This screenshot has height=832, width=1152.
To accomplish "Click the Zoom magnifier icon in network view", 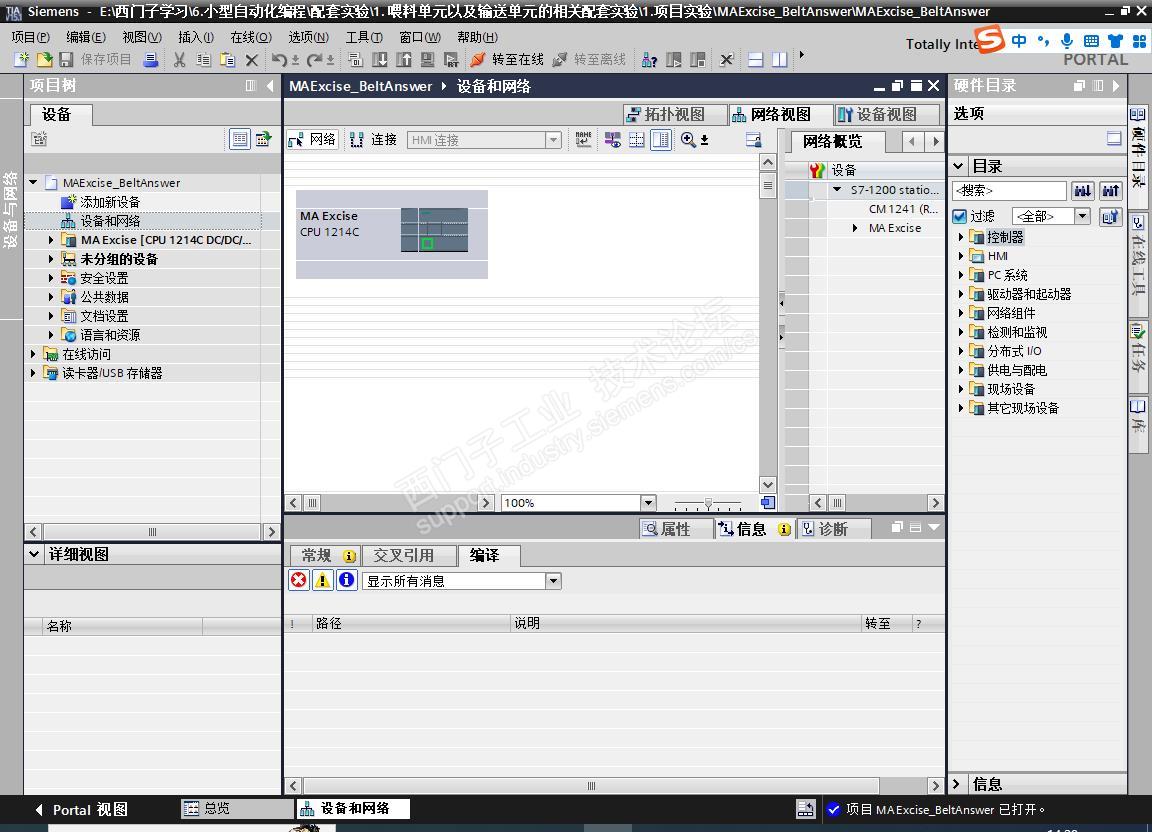I will click(x=688, y=140).
